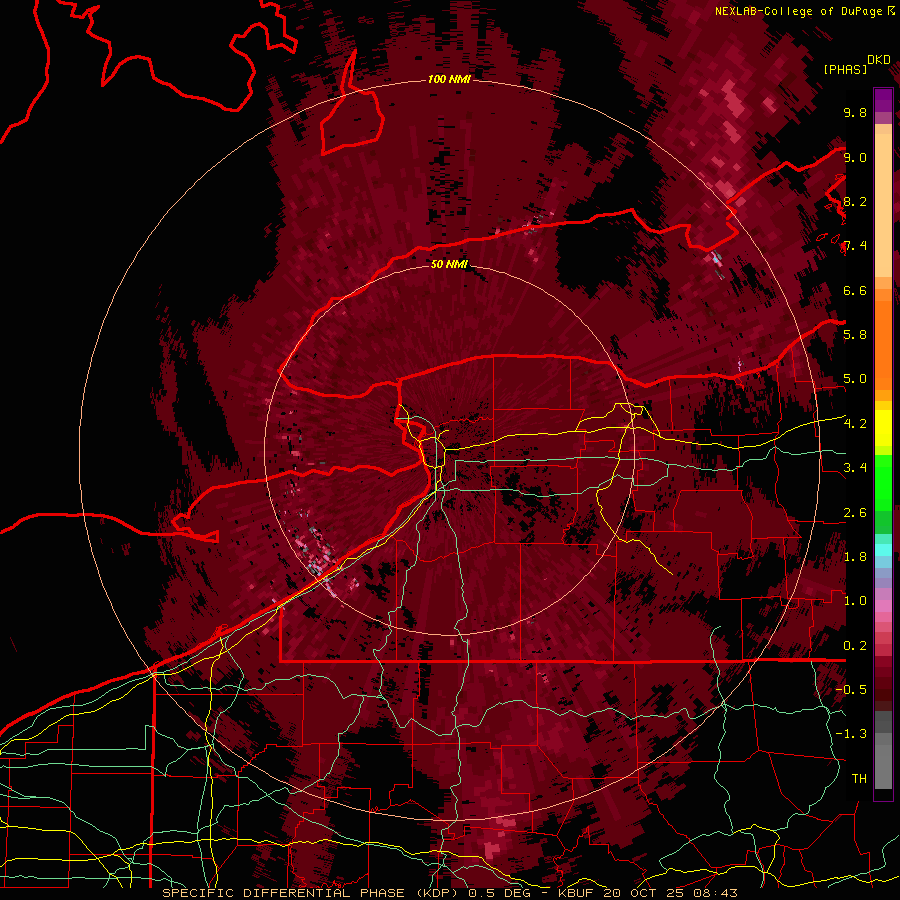Click the 5.0 scale value
Screen dimensions: 900x900
tap(855, 379)
